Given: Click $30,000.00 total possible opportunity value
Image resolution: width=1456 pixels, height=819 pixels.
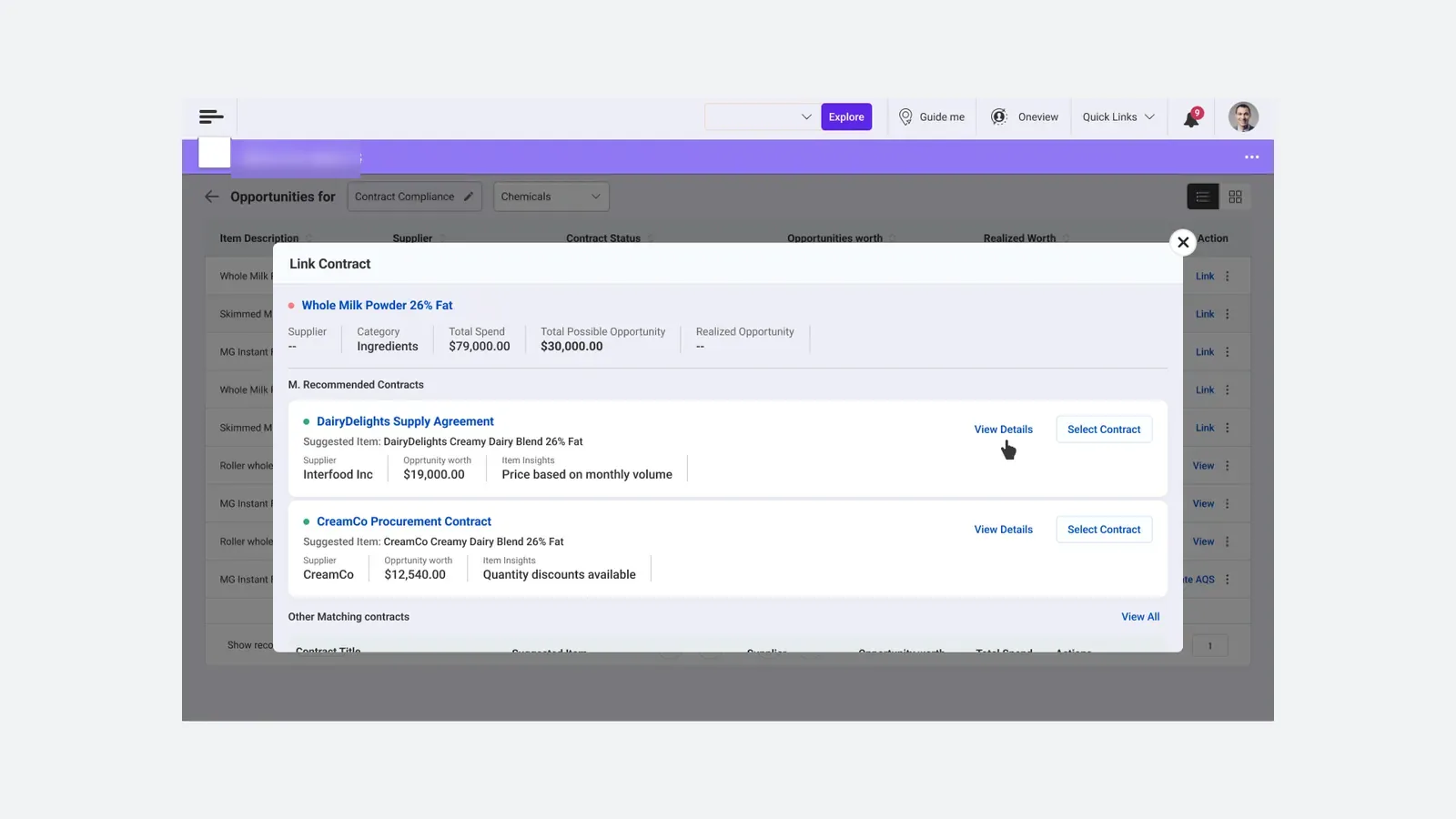Looking at the screenshot, I should (x=571, y=346).
